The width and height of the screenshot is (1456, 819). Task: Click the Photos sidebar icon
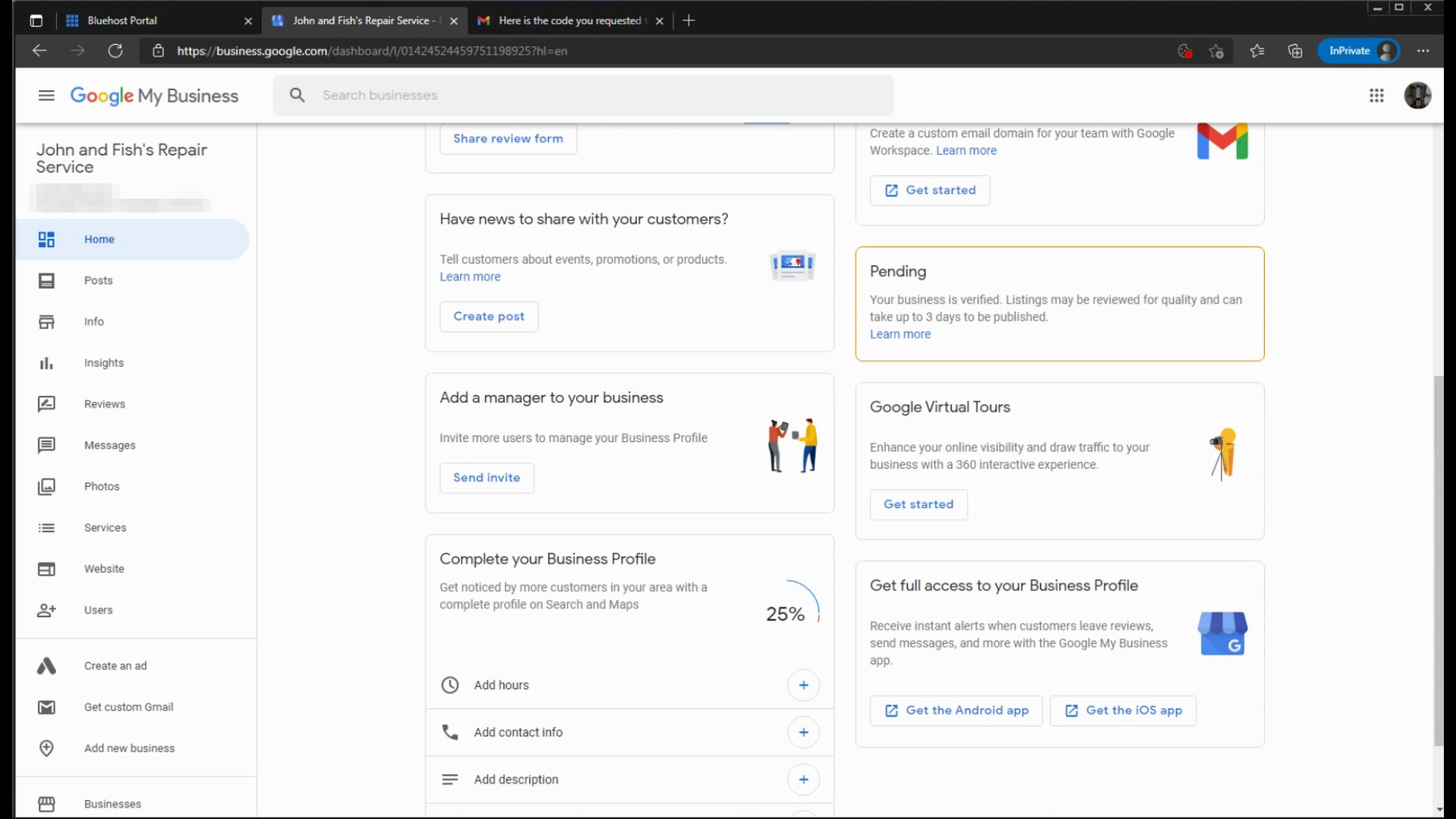[46, 487]
